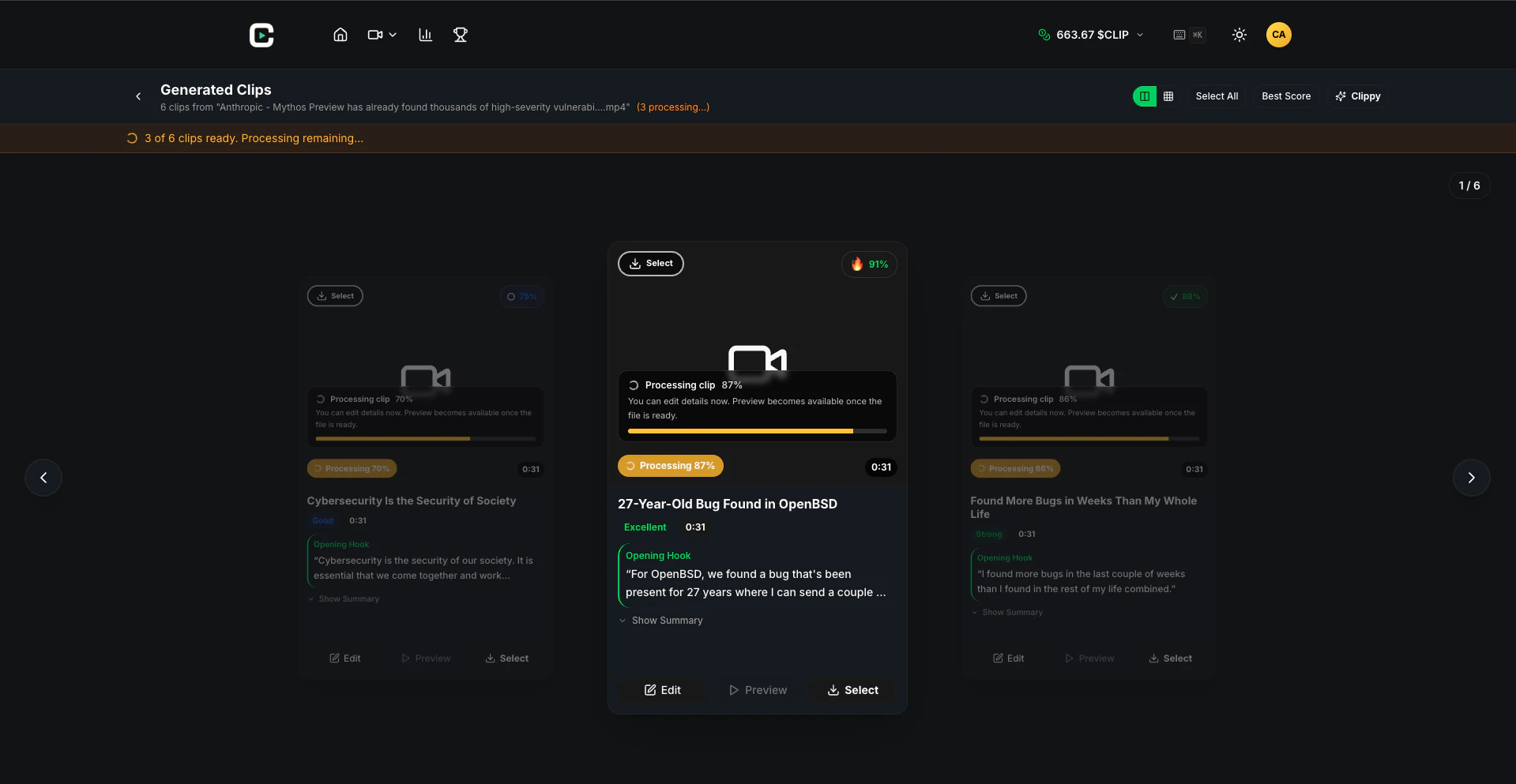Open the analytics bar chart icon
This screenshot has height=784, width=1516.
click(424, 34)
